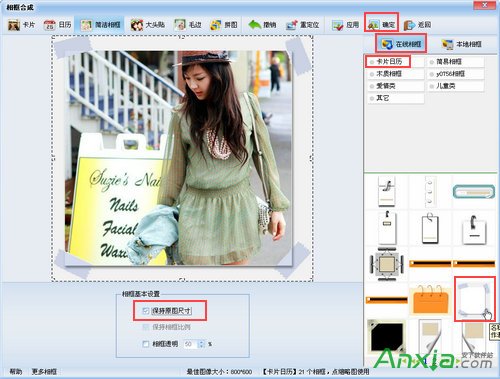Select the 爱情类 category
This screenshot has height=379, width=500.
click(396, 86)
